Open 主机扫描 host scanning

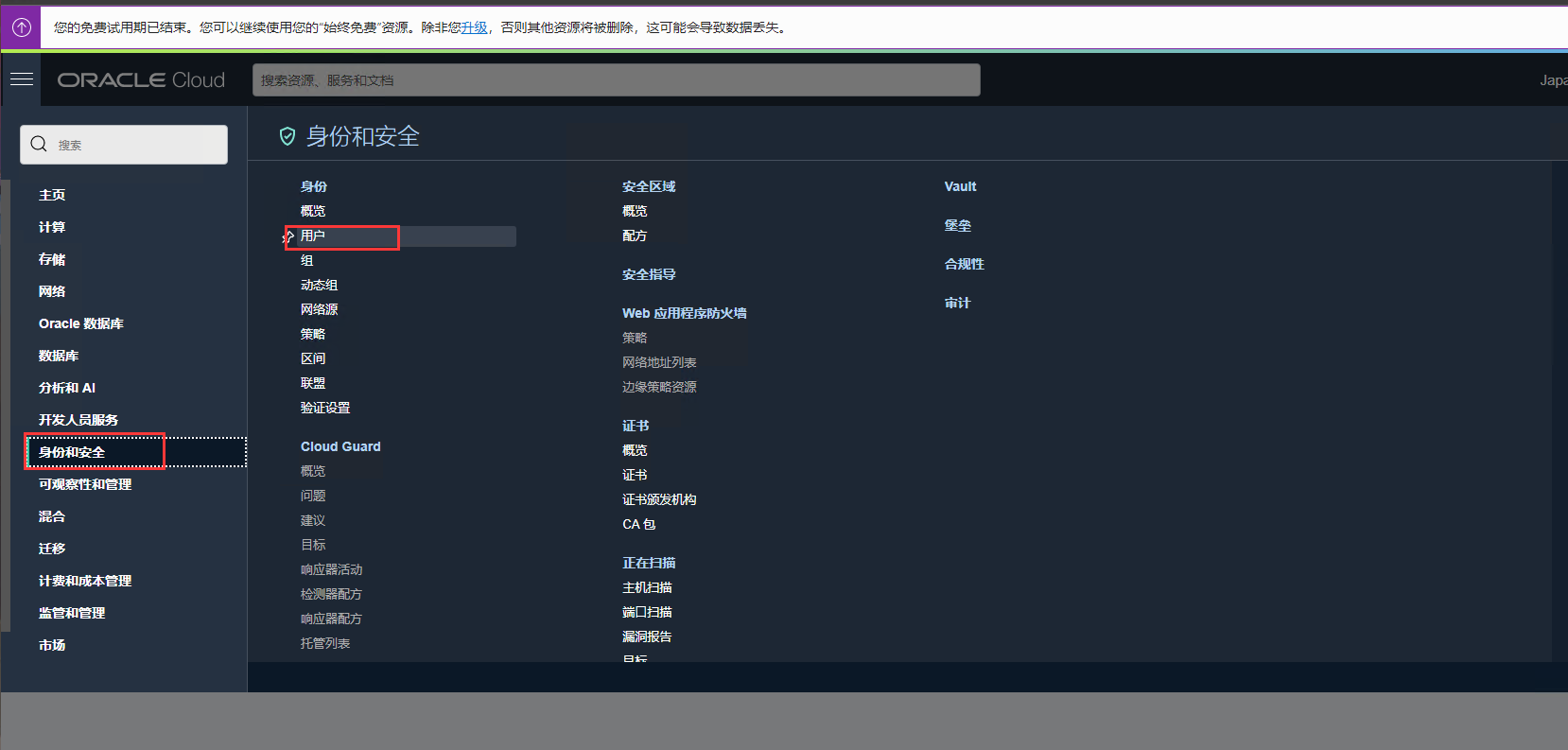click(x=647, y=587)
